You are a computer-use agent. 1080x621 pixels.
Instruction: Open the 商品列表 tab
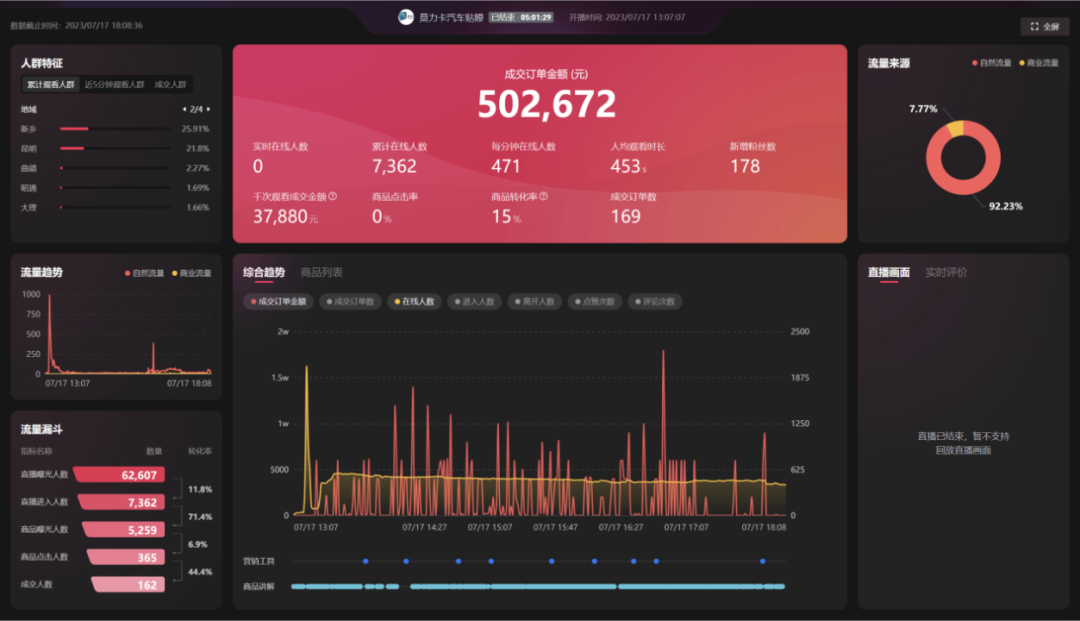point(322,272)
